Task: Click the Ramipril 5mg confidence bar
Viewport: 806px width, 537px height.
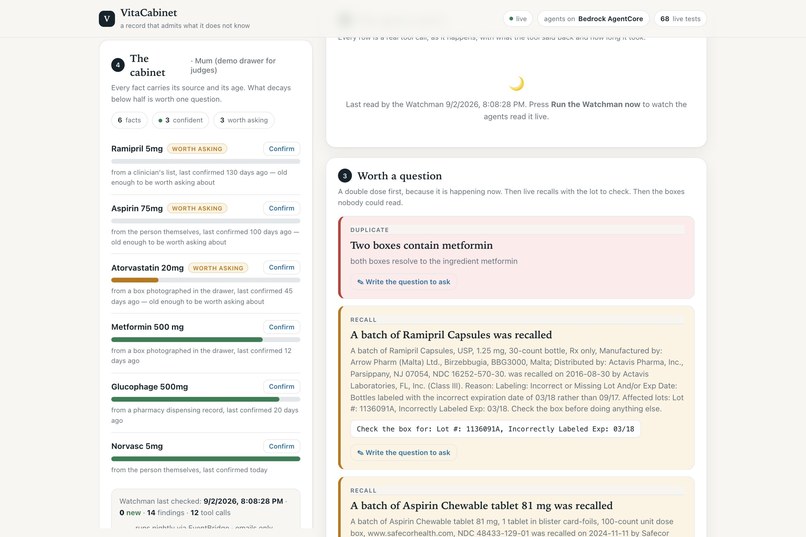Action: tap(206, 161)
